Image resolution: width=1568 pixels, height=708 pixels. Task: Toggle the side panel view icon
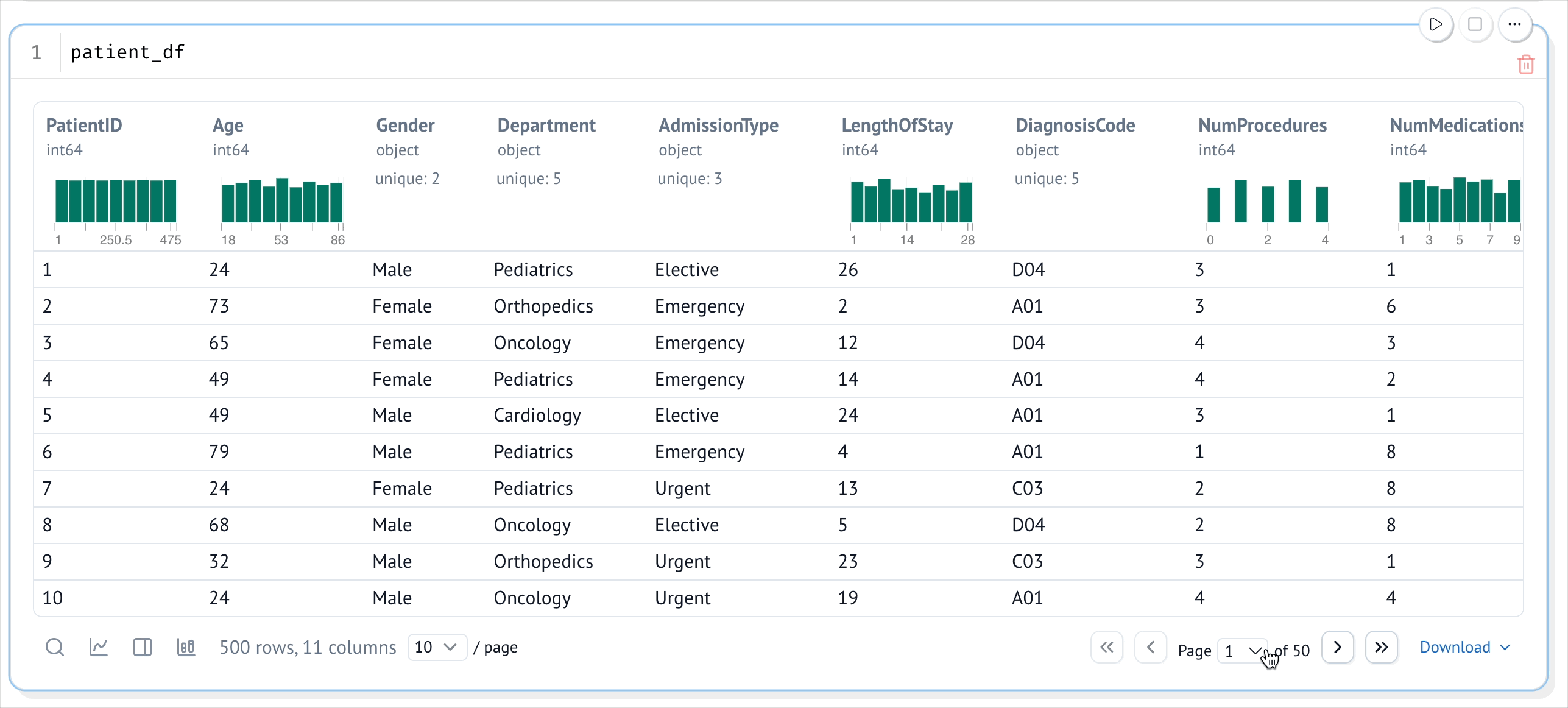[x=143, y=647]
